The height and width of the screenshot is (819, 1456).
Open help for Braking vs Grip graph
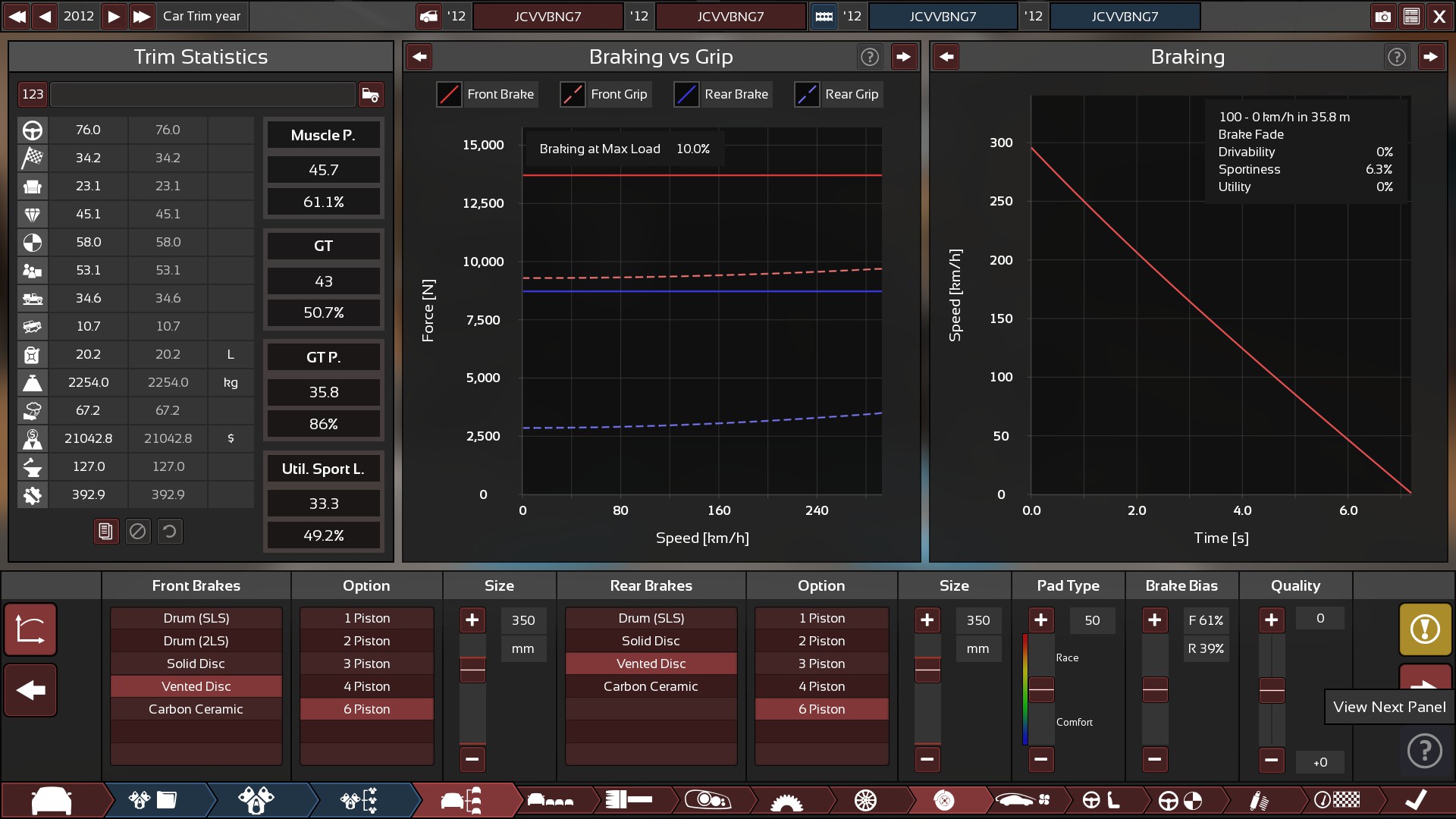[870, 56]
